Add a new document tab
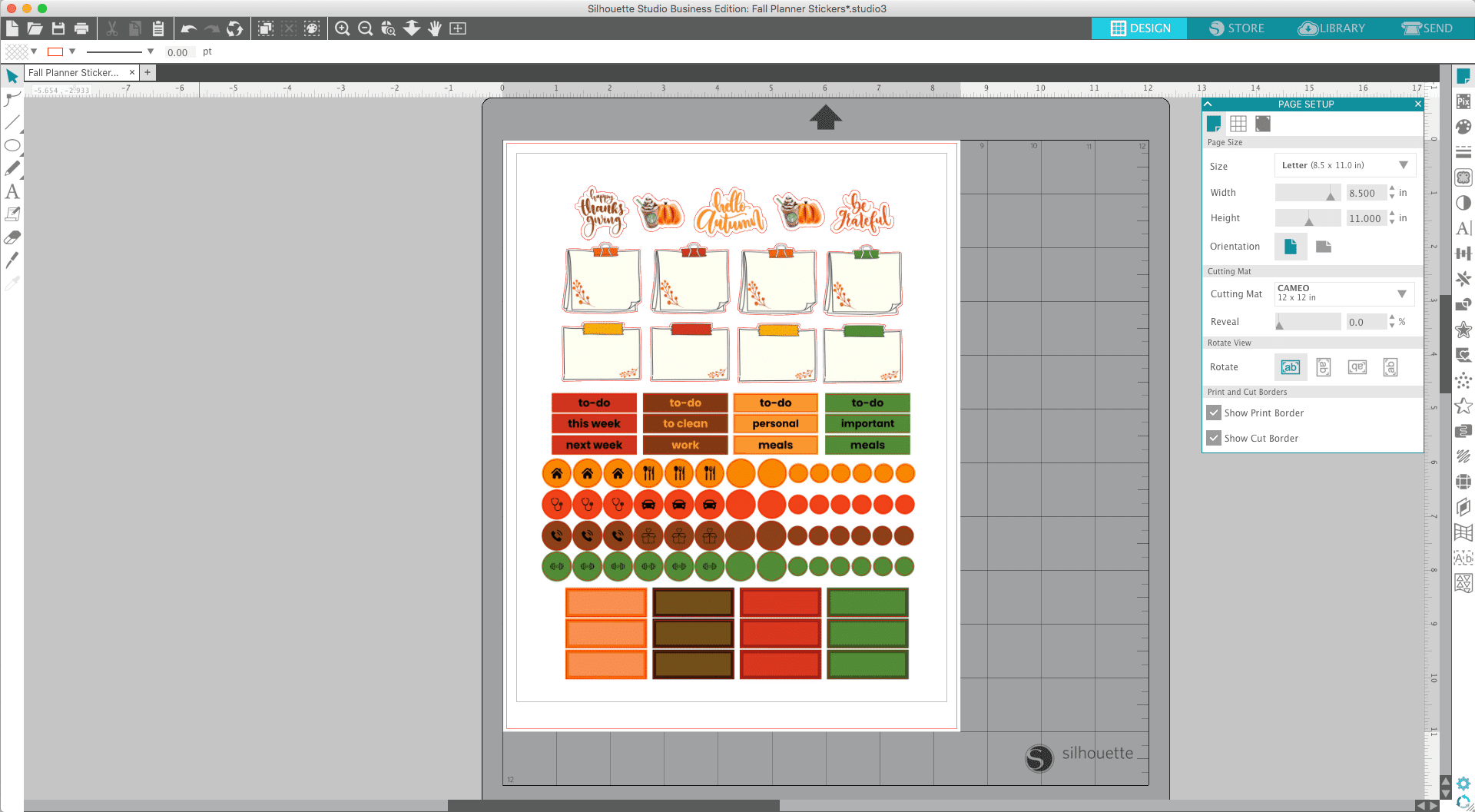The image size is (1475, 812). [147, 72]
